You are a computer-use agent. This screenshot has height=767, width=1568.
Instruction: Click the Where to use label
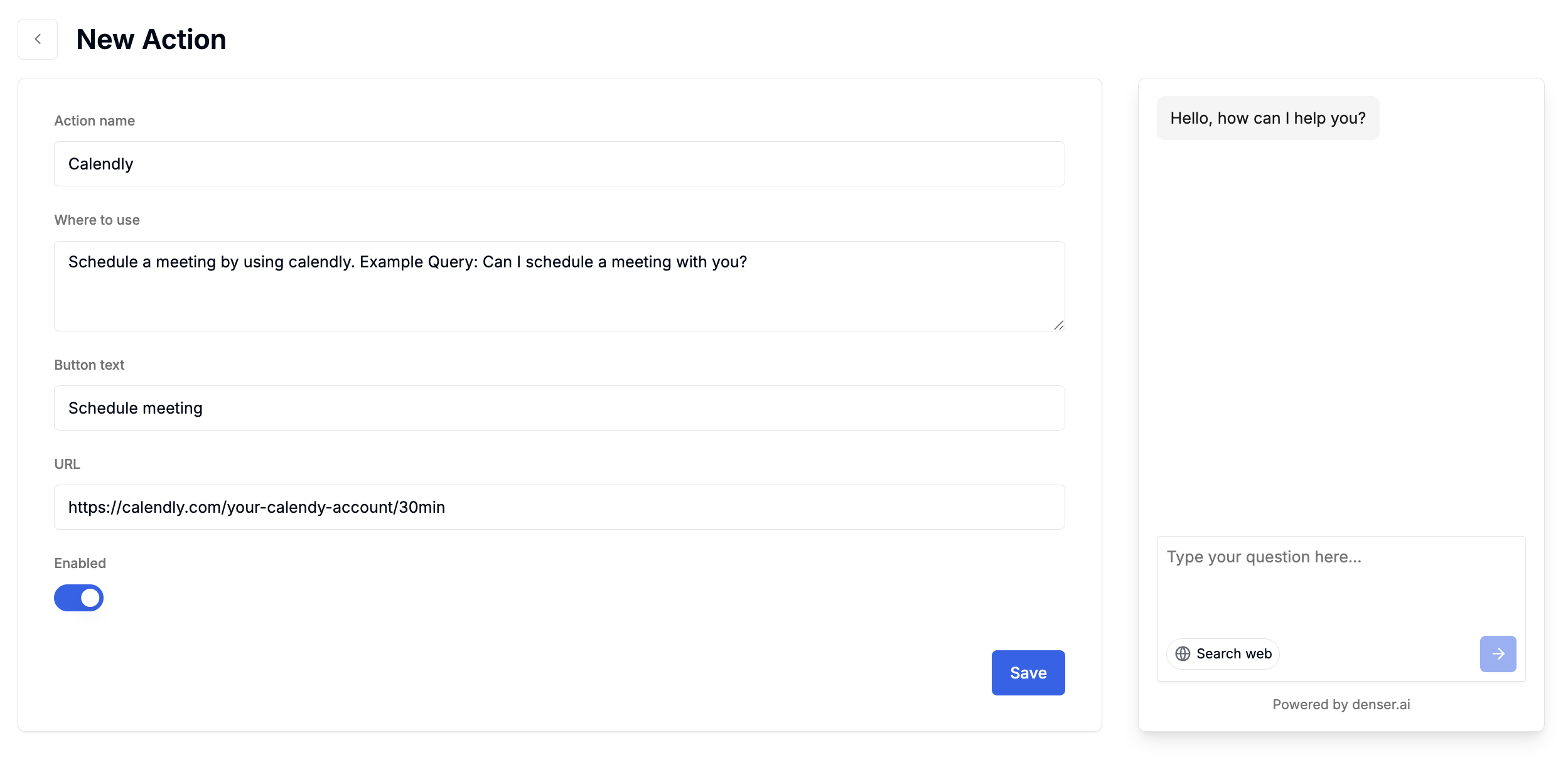pyautogui.click(x=97, y=220)
